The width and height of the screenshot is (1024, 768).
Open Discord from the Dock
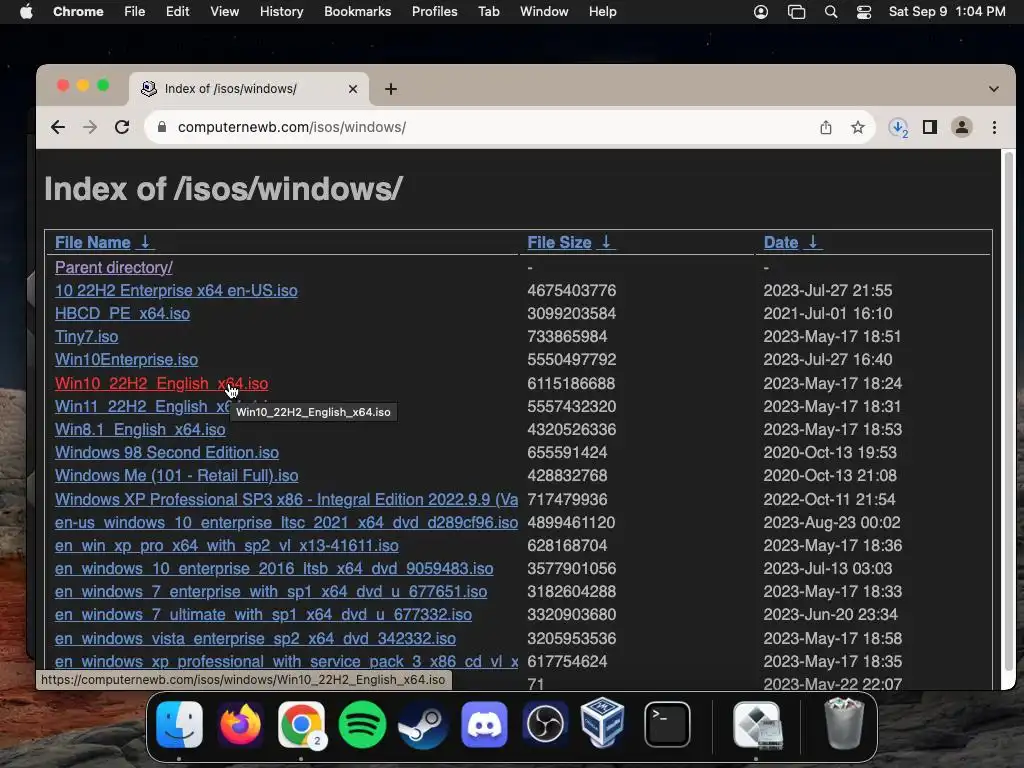484,724
